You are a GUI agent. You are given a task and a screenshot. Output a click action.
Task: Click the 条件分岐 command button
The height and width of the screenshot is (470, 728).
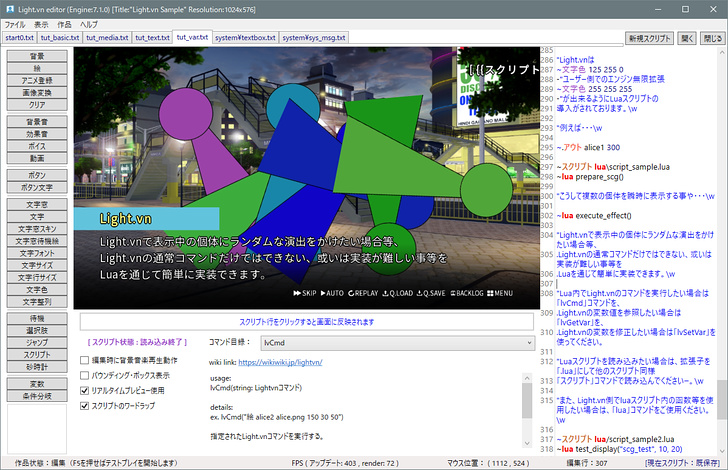(x=37, y=396)
